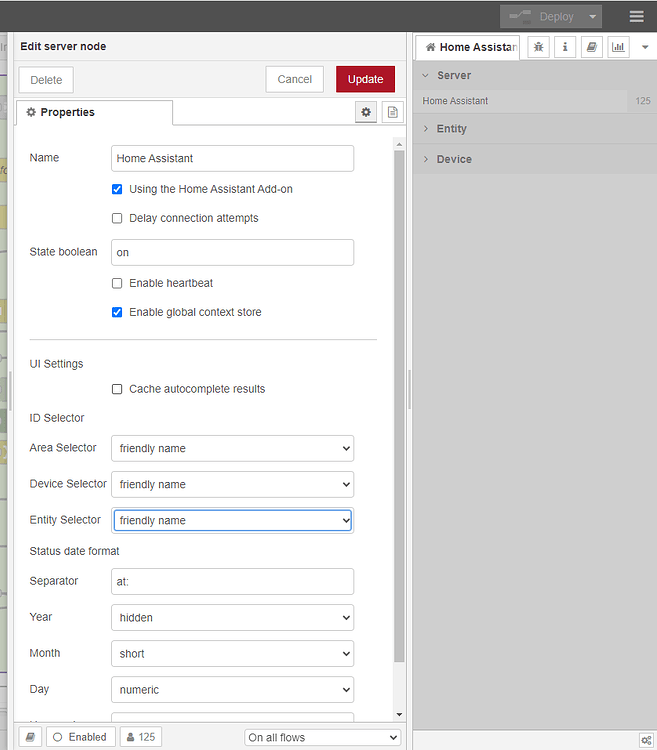Open the hamburger main menu
This screenshot has height=750, width=657.
click(636, 17)
